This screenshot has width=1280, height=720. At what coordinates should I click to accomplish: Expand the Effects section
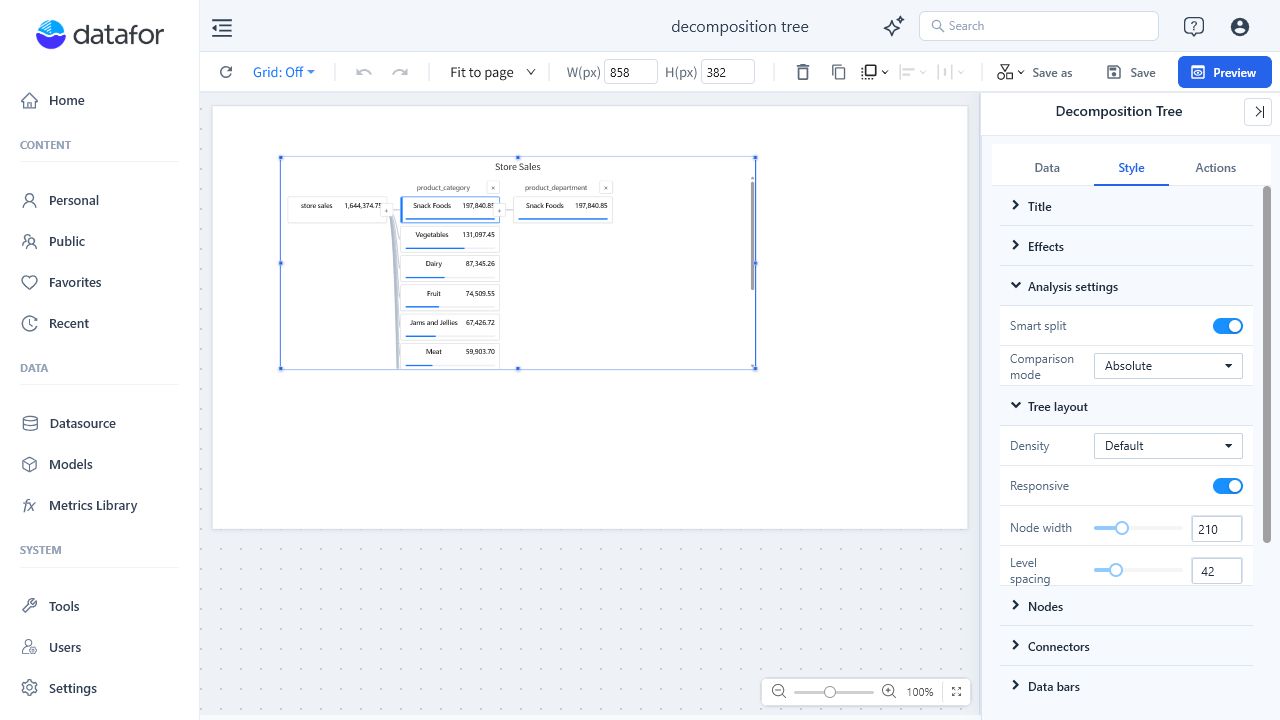(1126, 246)
